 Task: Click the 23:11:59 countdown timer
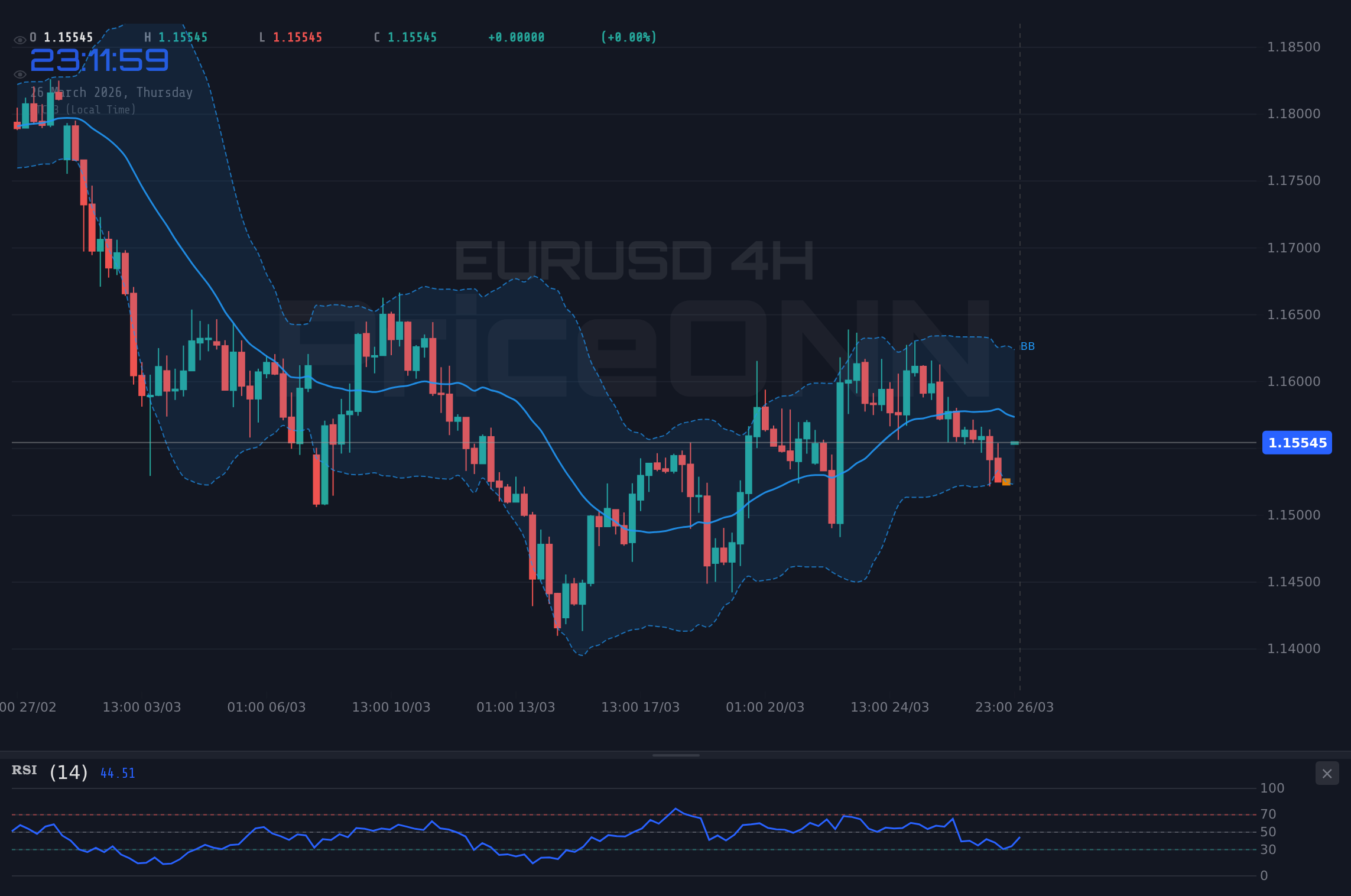(100, 60)
